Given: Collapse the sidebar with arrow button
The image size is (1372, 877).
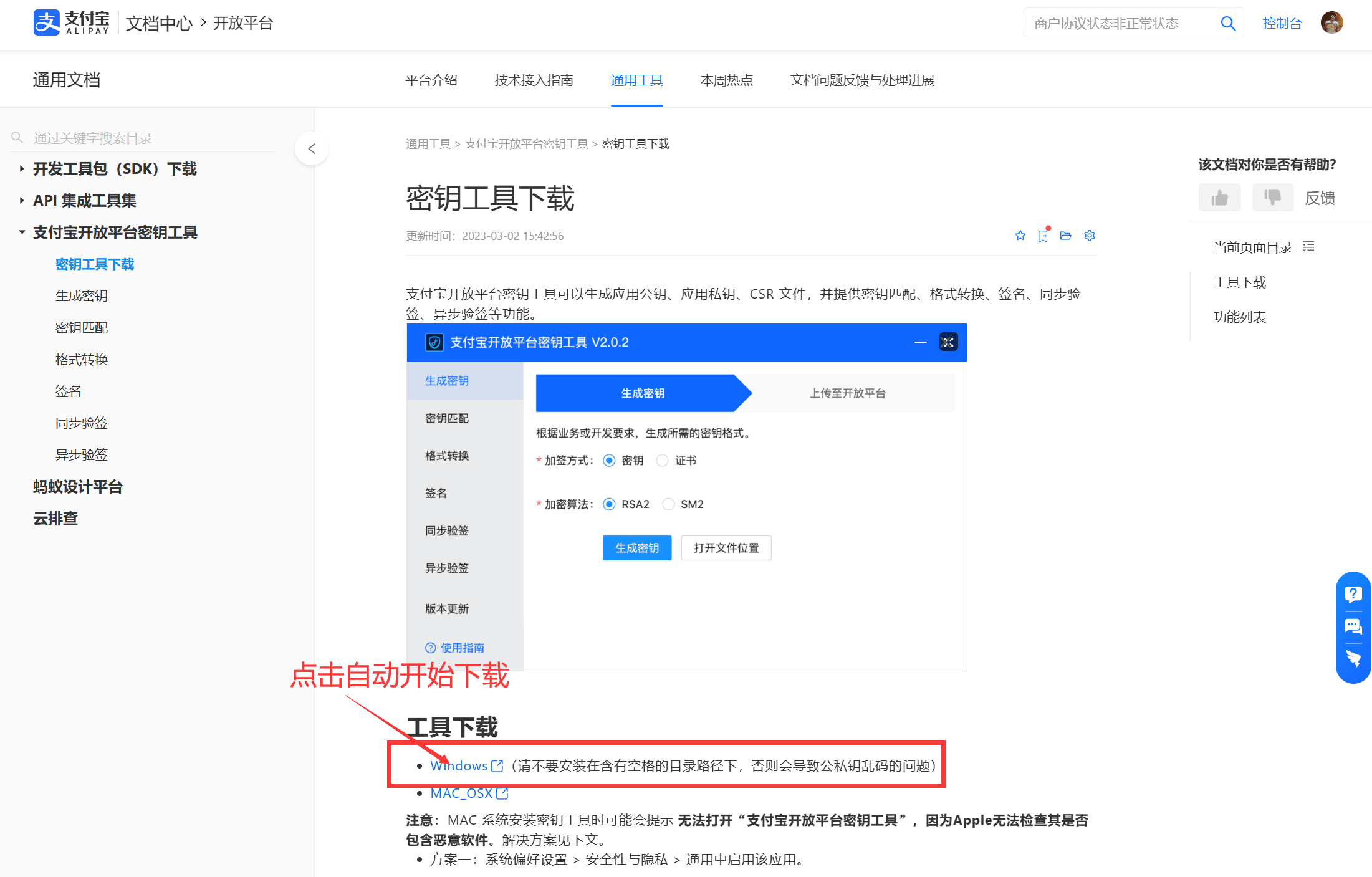Looking at the screenshot, I should (x=312, y=148).
